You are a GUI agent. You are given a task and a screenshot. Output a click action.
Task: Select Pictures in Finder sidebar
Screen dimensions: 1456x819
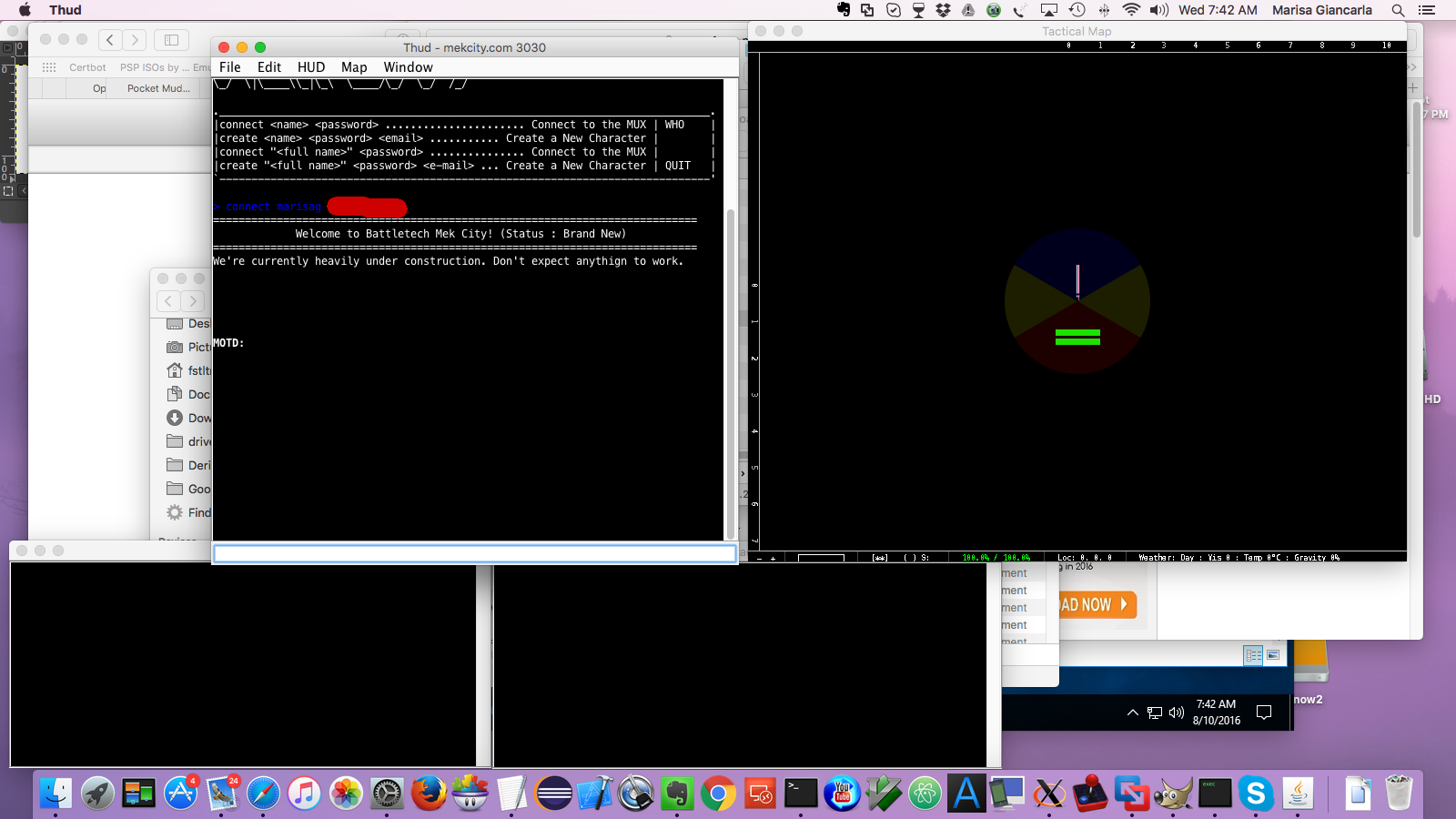pos(188,347)
